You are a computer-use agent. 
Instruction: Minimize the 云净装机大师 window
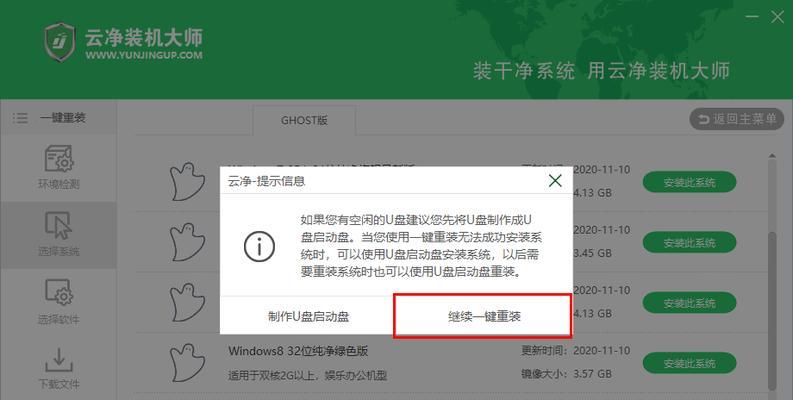pos(752,17)
